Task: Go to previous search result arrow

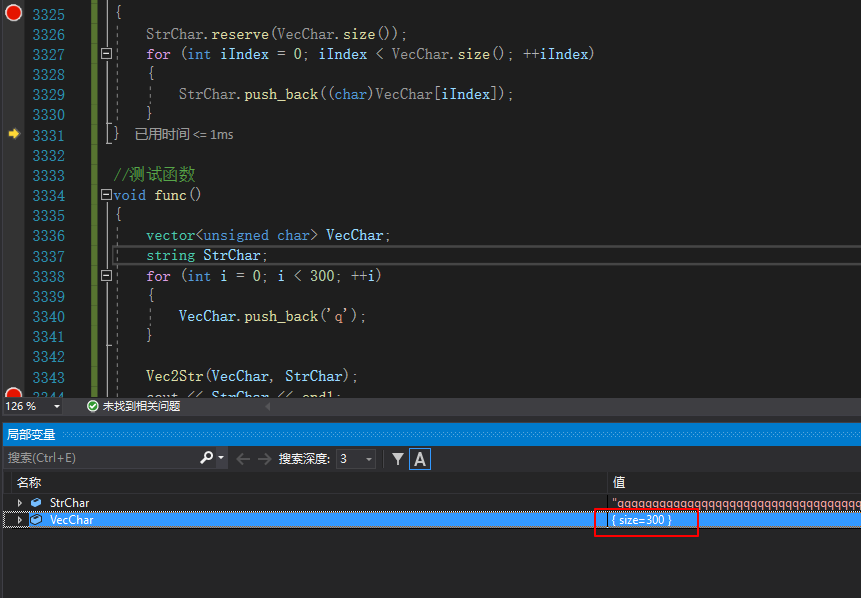Action: (x=243, y=459)
